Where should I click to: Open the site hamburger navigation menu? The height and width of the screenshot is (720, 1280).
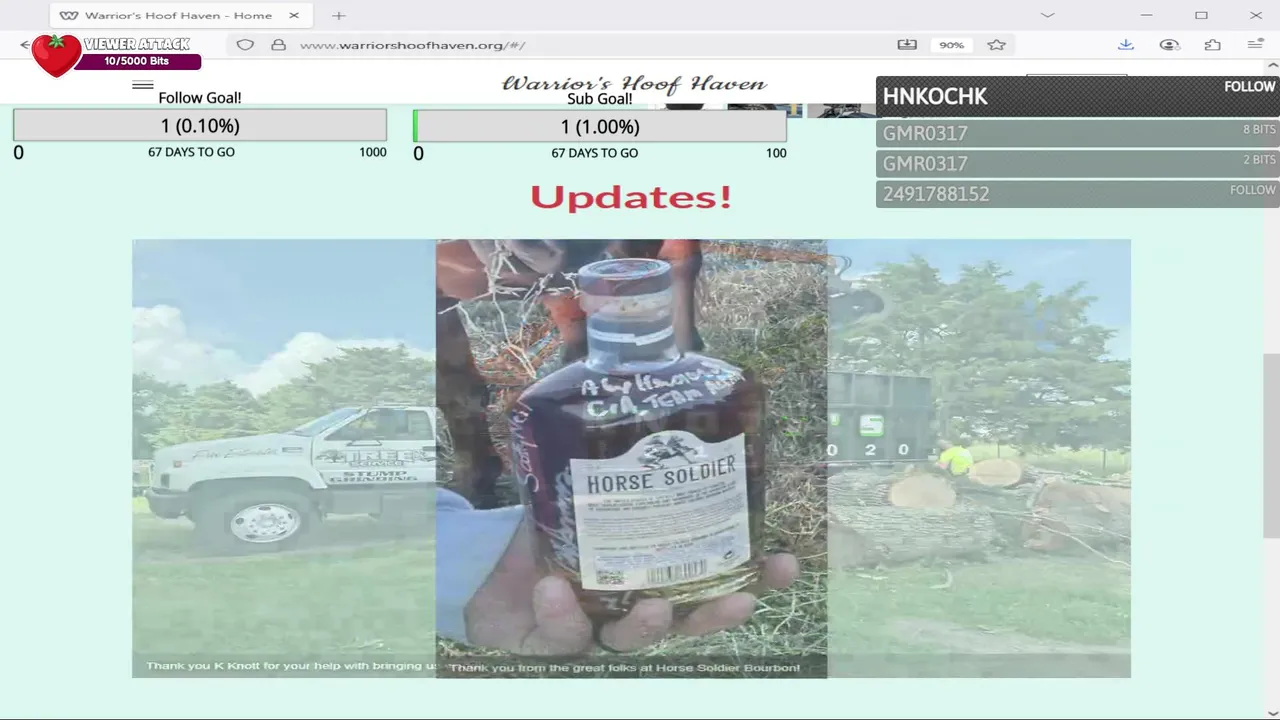(143, 85)
